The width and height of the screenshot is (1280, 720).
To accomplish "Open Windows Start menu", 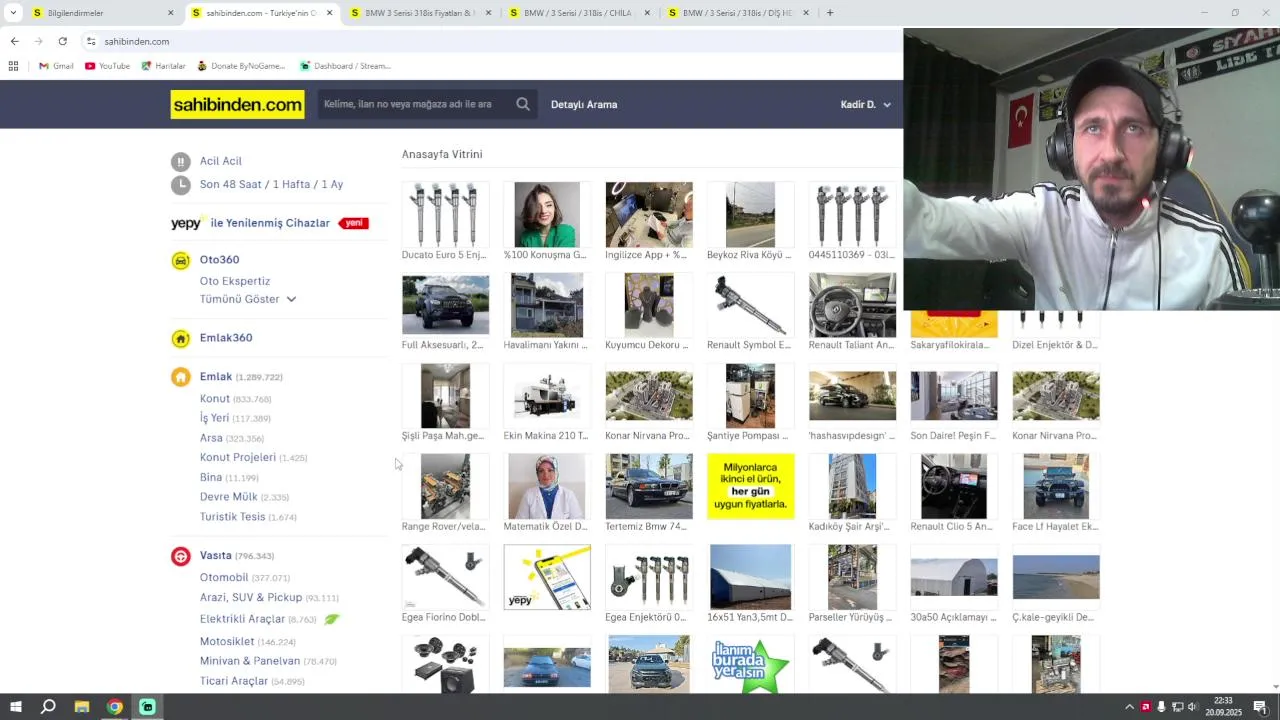I will (x=15, y=707).
